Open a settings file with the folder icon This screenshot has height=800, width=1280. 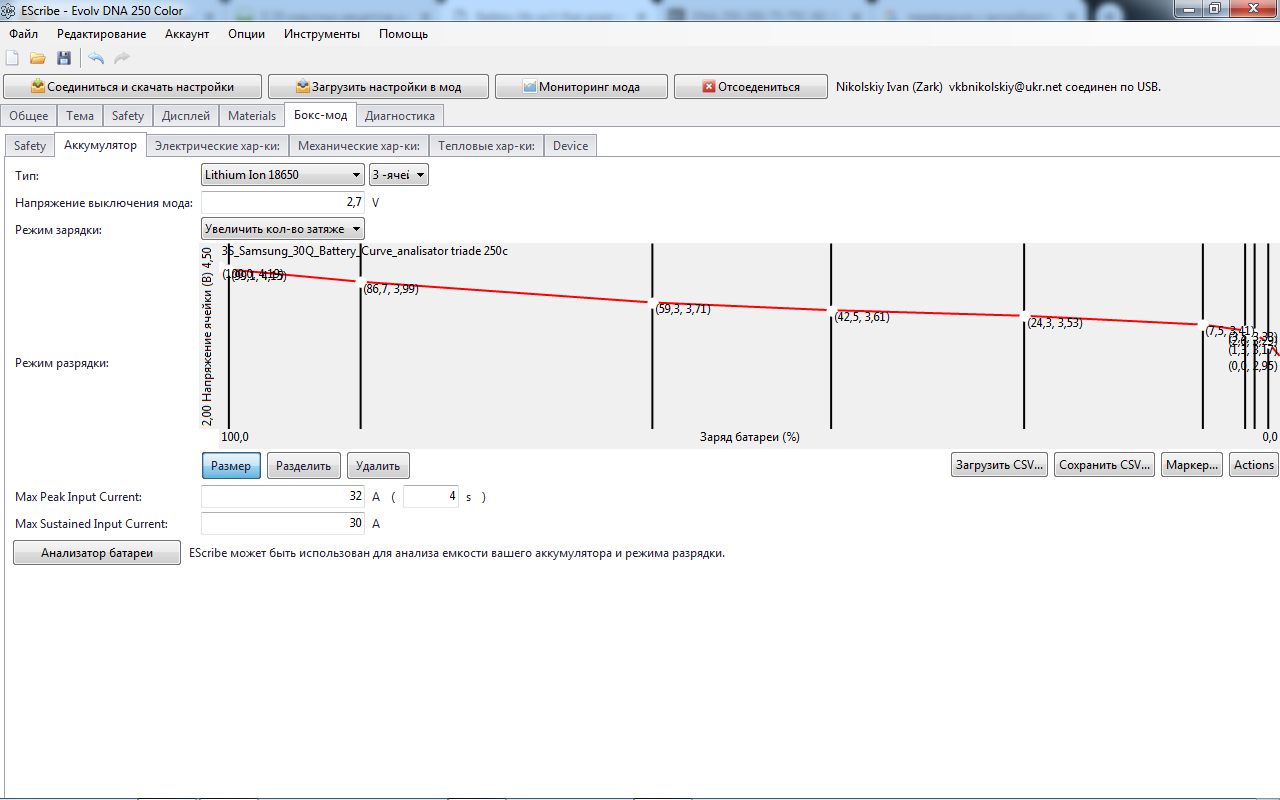[38, 59]
